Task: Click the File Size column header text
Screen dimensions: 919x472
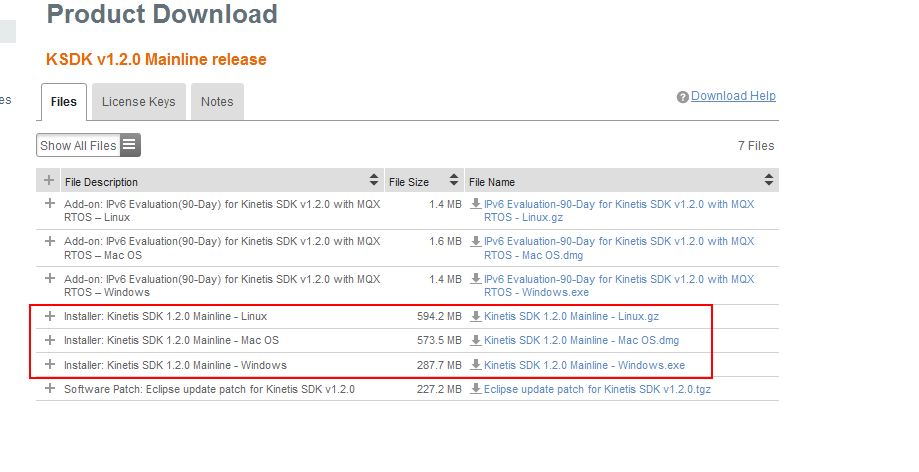Action: tap(409, 182)
